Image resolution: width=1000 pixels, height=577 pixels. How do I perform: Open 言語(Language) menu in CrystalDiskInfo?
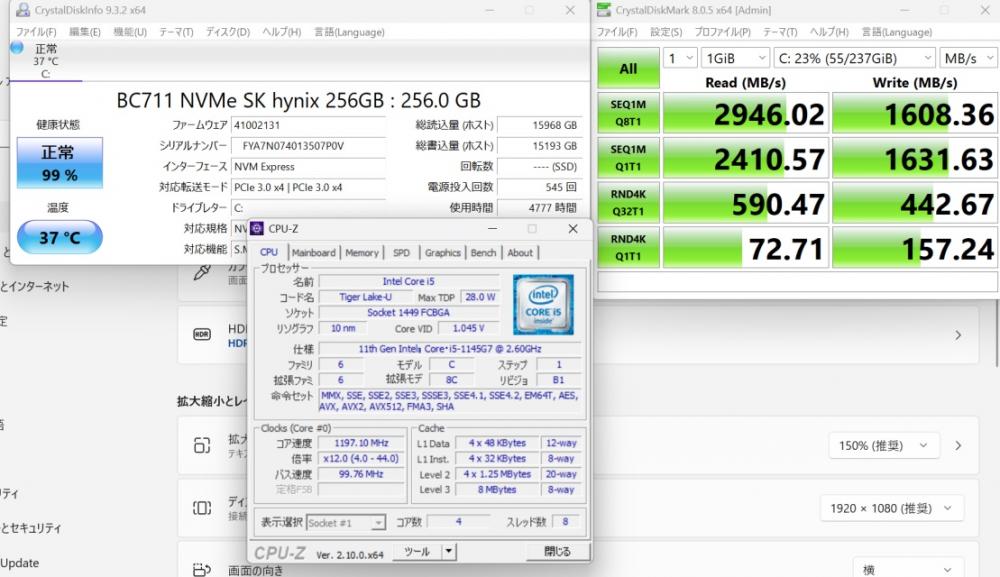tap(349, 32)
